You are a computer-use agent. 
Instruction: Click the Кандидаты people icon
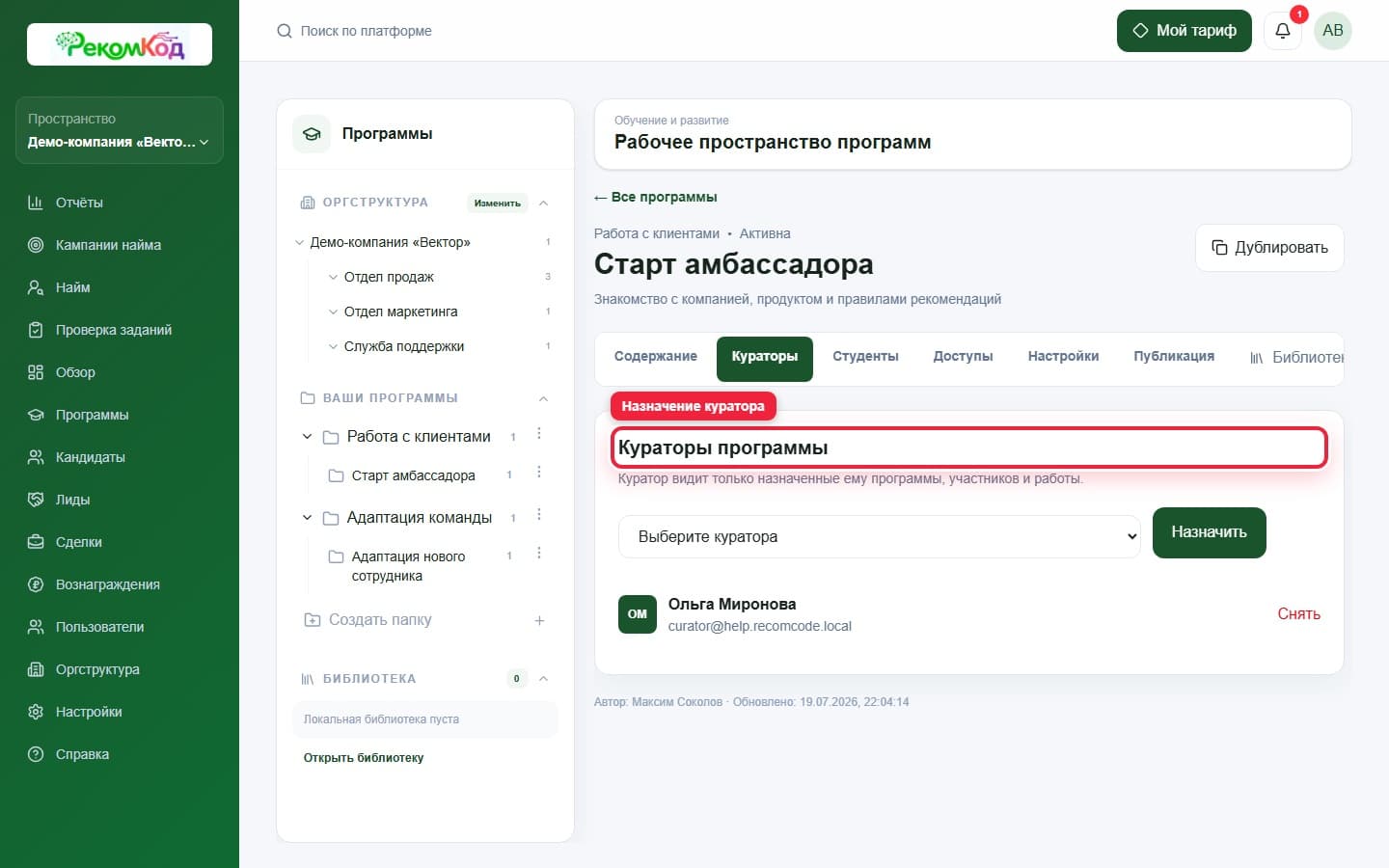coord(36,457)
